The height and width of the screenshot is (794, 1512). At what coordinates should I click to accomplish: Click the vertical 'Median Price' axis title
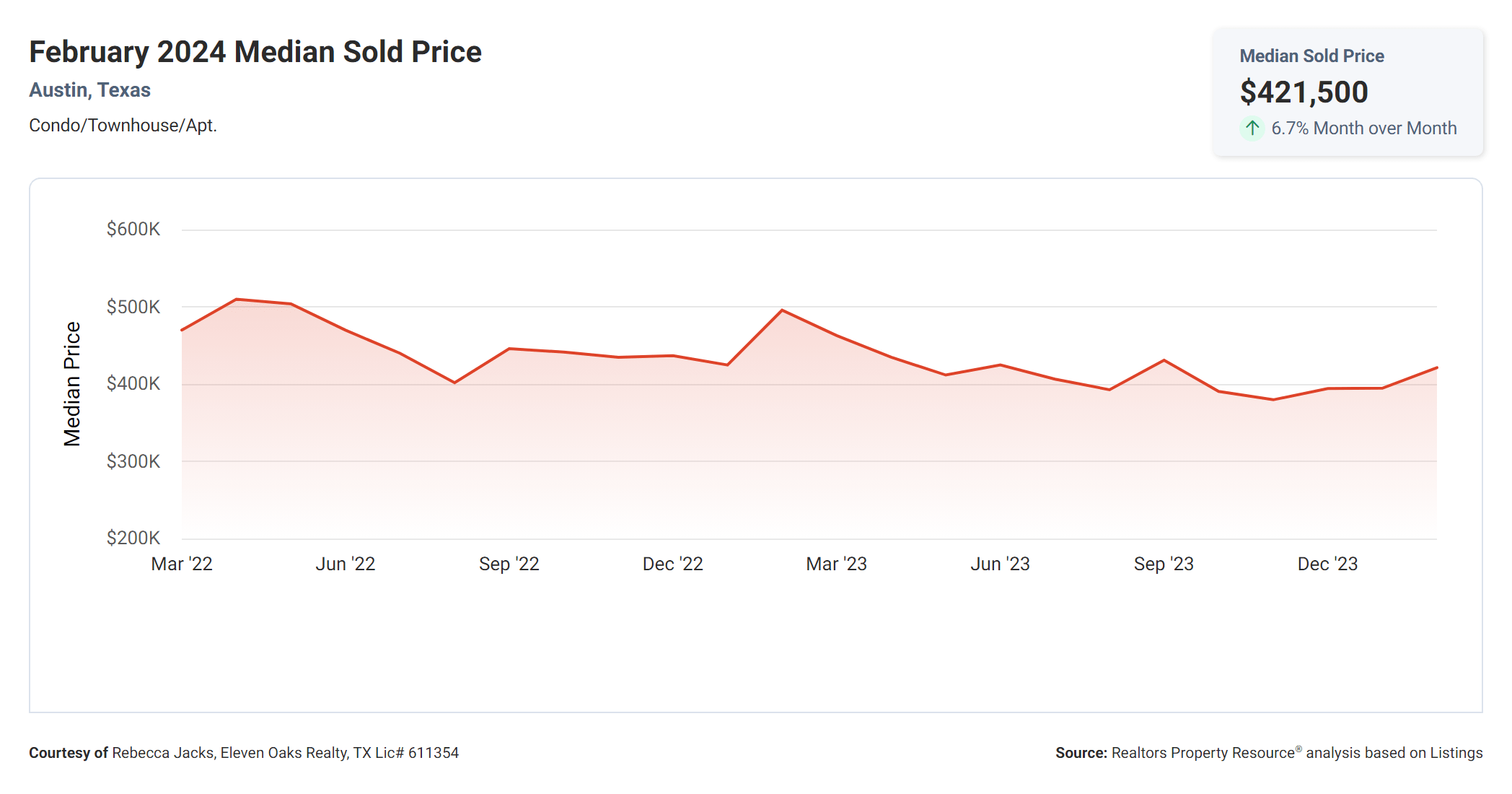72,384
